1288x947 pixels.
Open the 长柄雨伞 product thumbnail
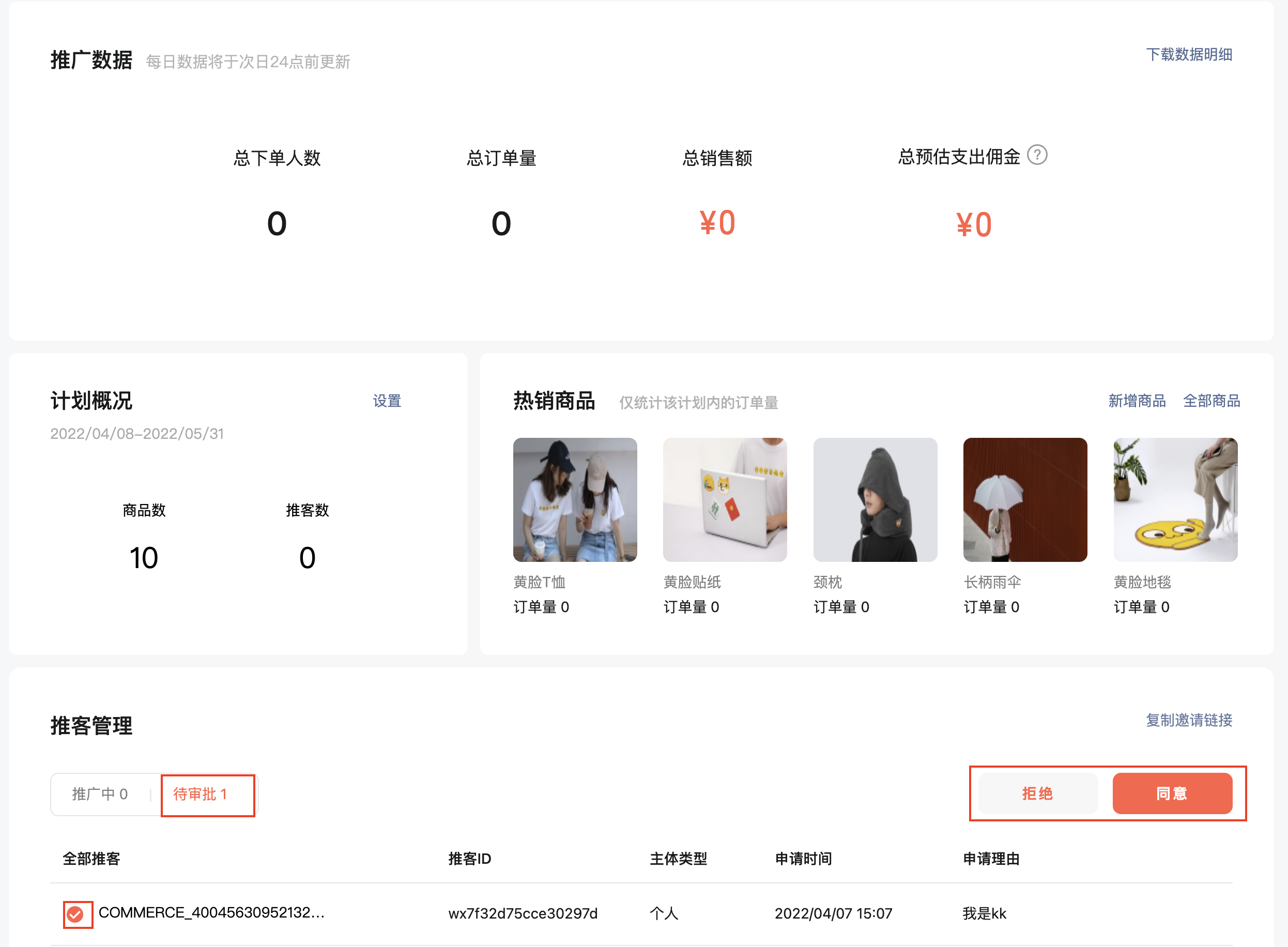click(x=1025, y=499)
